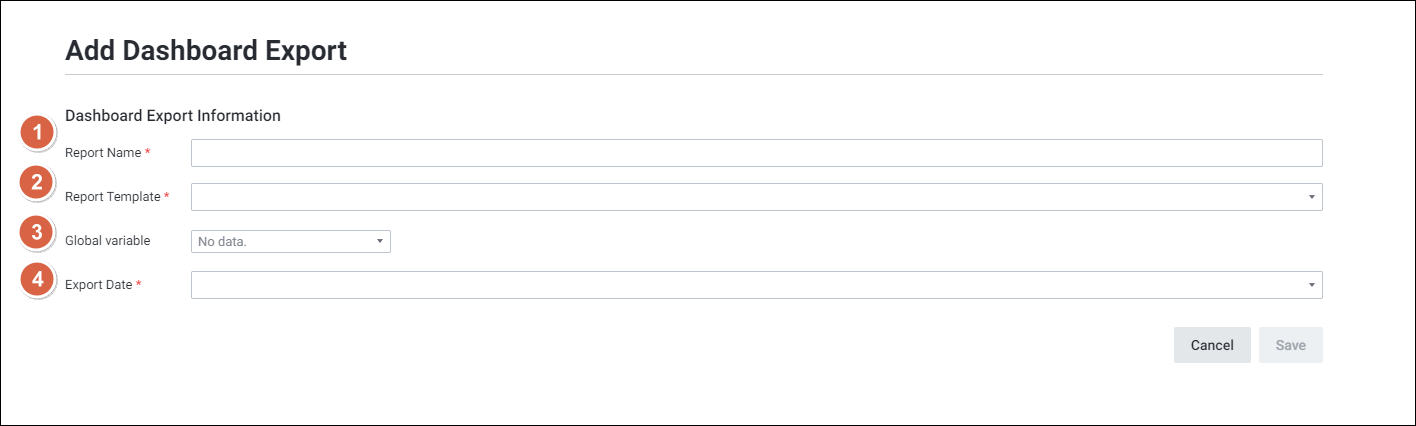Screen dimensions: 1416x426
Task: Click the Report Name label
Action: pyautogui.click(x=103, y=153)
